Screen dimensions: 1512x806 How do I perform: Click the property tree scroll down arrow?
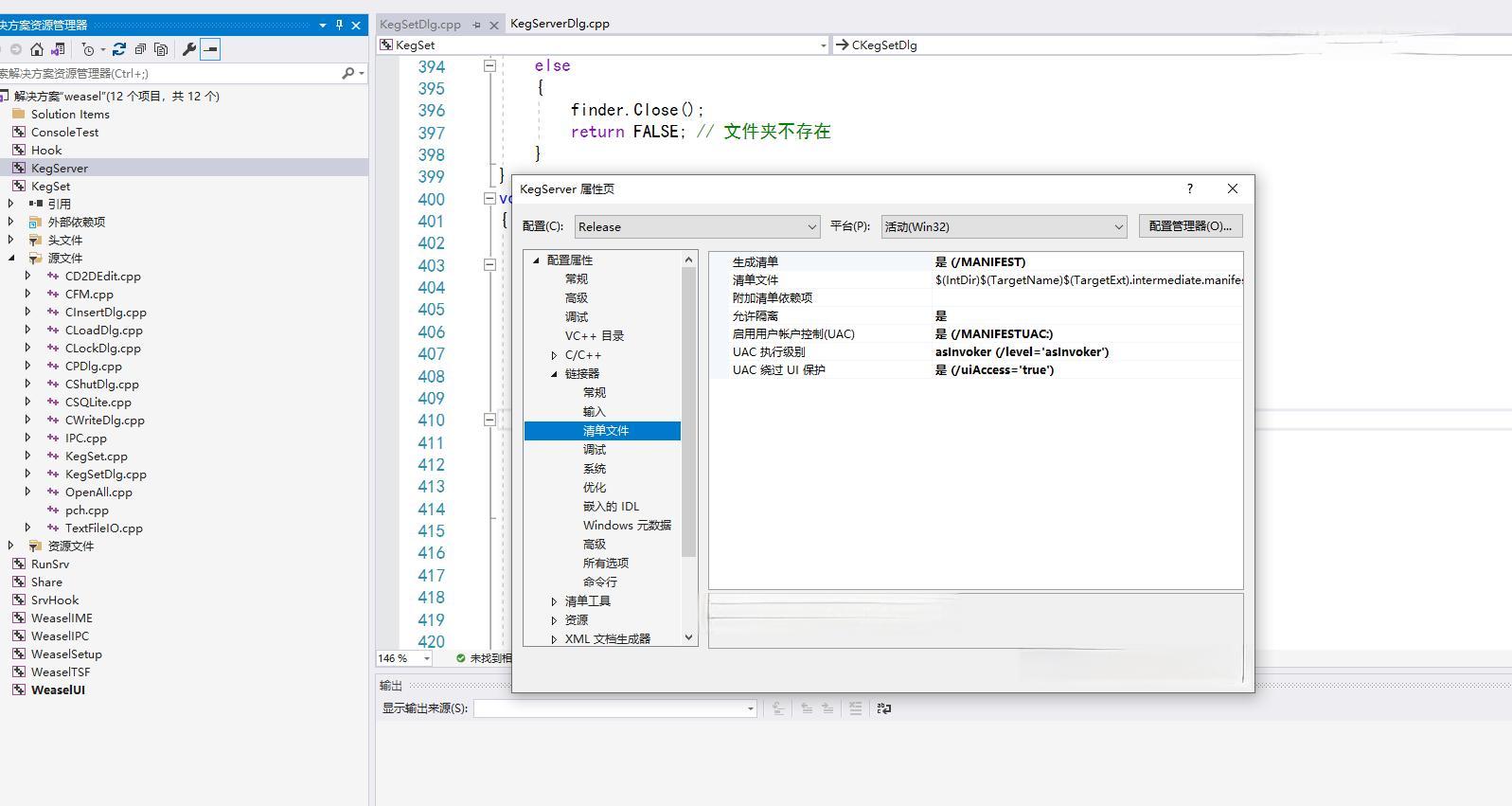(x=688, y=637)
